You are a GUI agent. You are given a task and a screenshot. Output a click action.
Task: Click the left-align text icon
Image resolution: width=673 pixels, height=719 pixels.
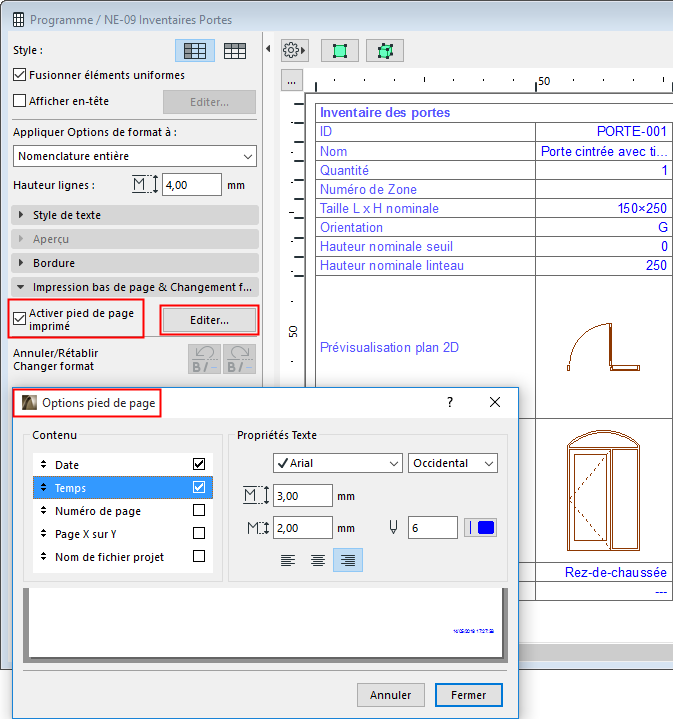pos(288,560)
